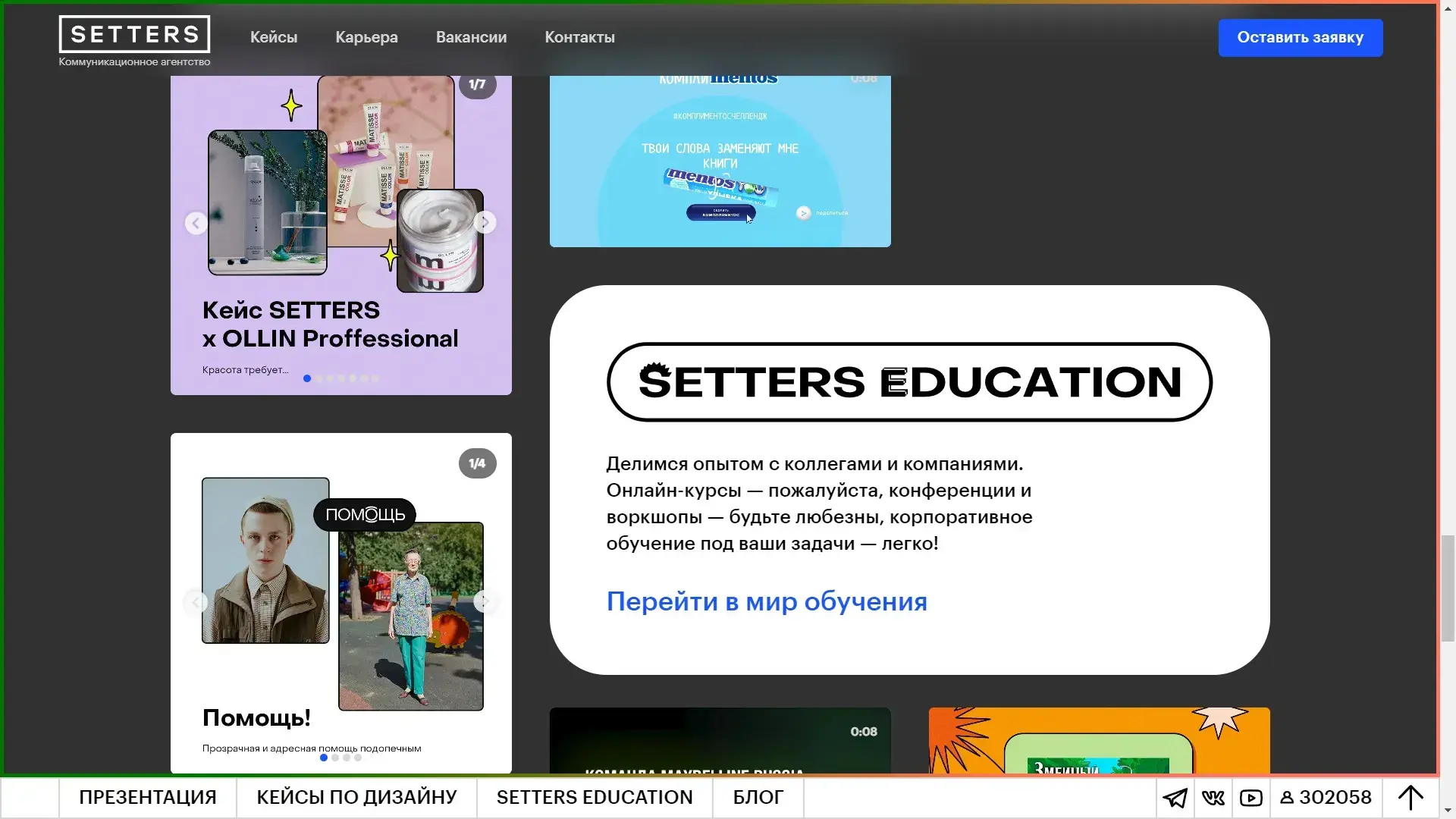Image resolution: width=1456 pixels, height=819 pixels.
Task: Open КЕЙСЫ ПО ДИЗАЙНУ in bottom bar
Action: [356, 798]
